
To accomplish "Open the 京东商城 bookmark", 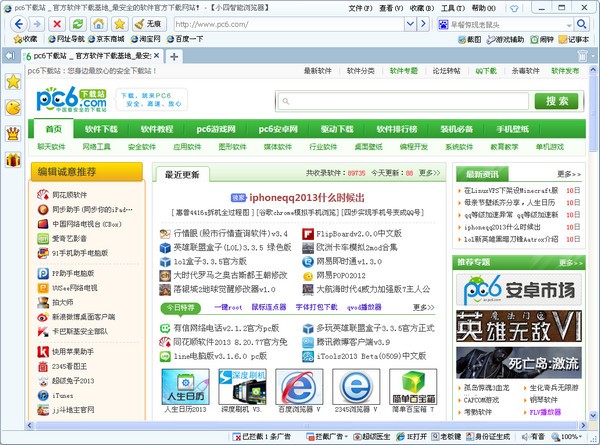I will tap(106, 39).
